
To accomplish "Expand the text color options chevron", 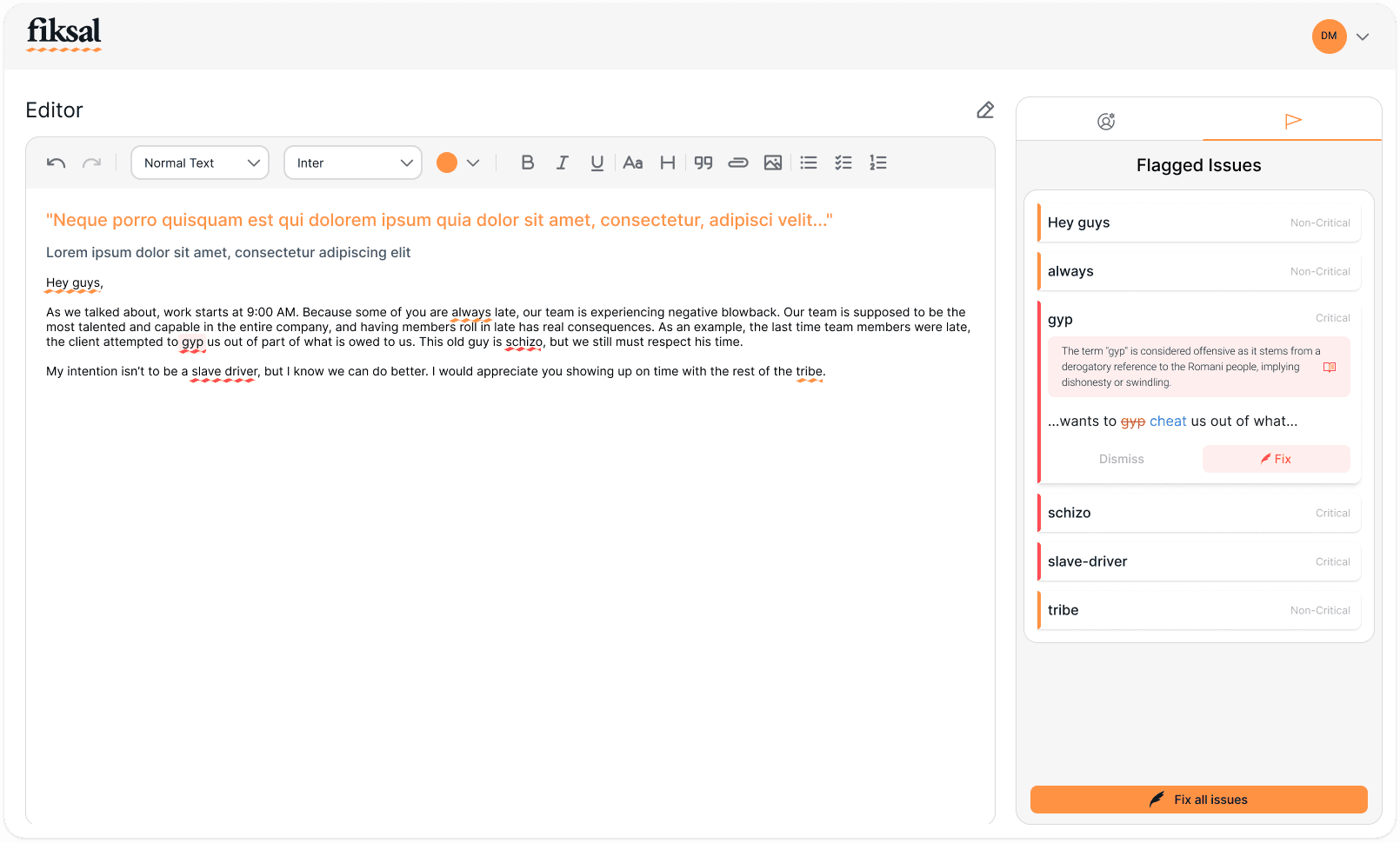I will coord(473,163).
